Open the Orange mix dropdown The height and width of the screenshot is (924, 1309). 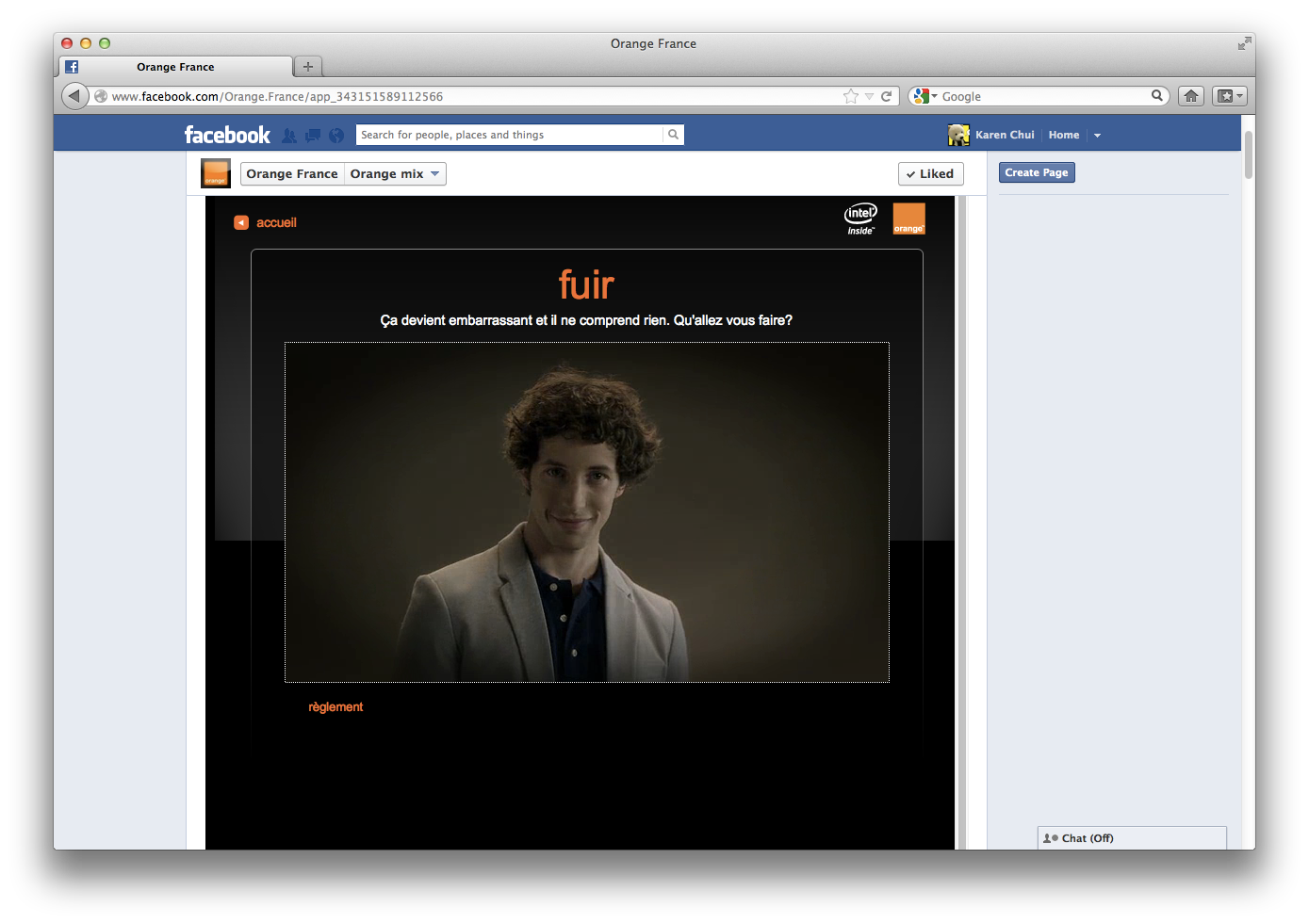click(395, 173)
